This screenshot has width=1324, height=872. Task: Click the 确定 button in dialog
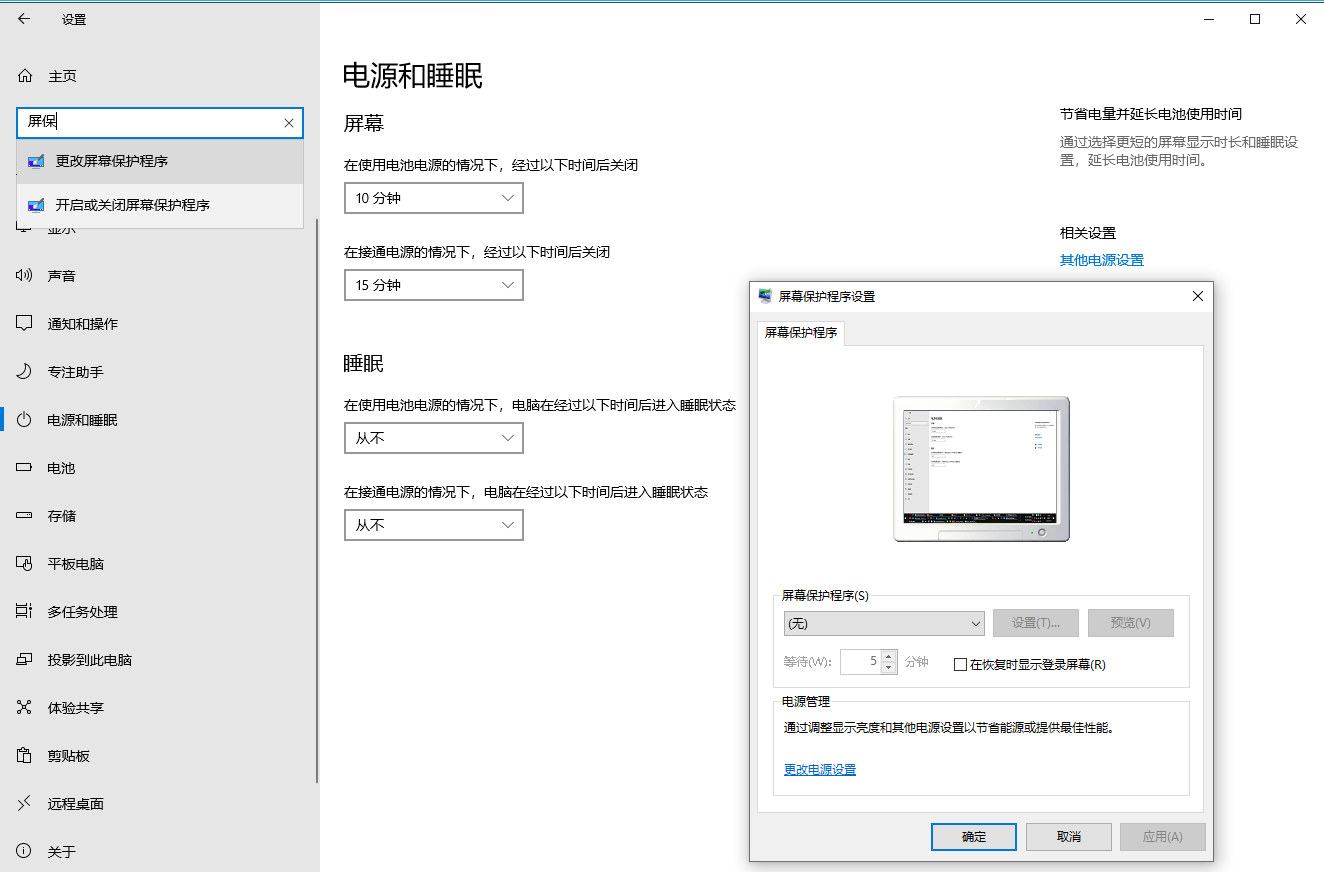tap(973, 837)
